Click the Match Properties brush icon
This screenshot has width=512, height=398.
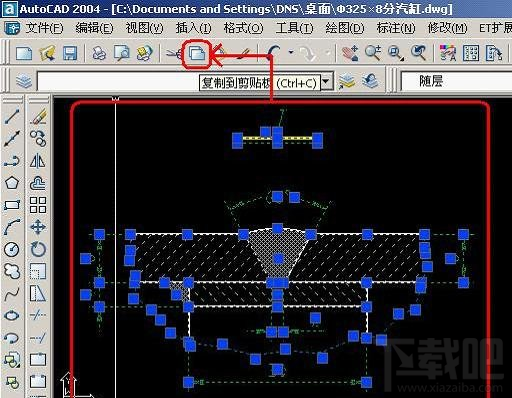pos(244,53)
